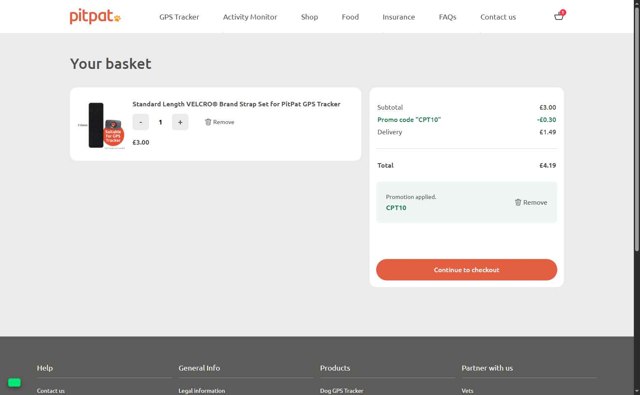The width and height of the screenshot is (640, 395).
Task: Remove the CPT10 promotion
Action: pos(531,202)
